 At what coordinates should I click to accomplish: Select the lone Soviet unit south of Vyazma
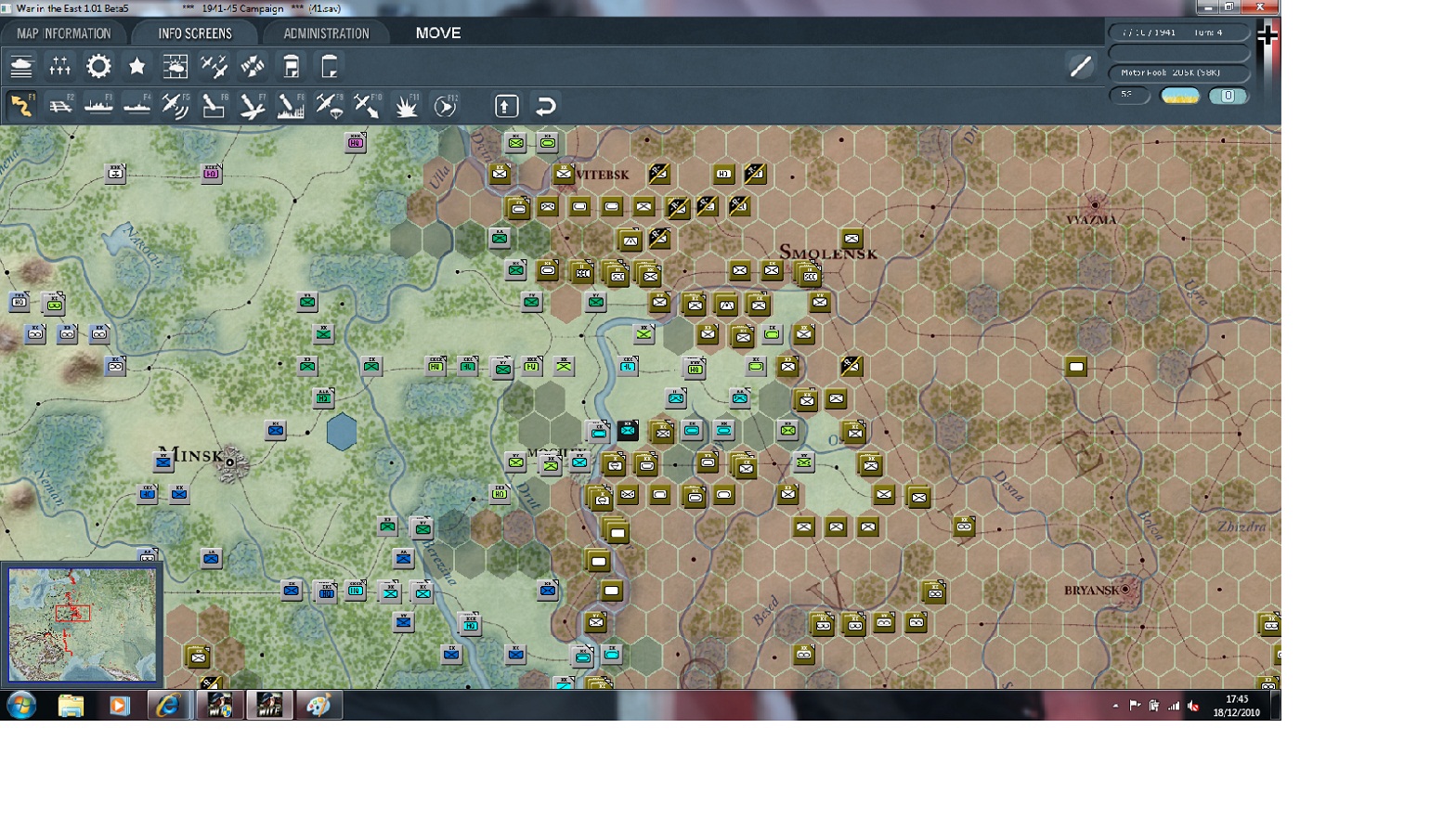1076,367
